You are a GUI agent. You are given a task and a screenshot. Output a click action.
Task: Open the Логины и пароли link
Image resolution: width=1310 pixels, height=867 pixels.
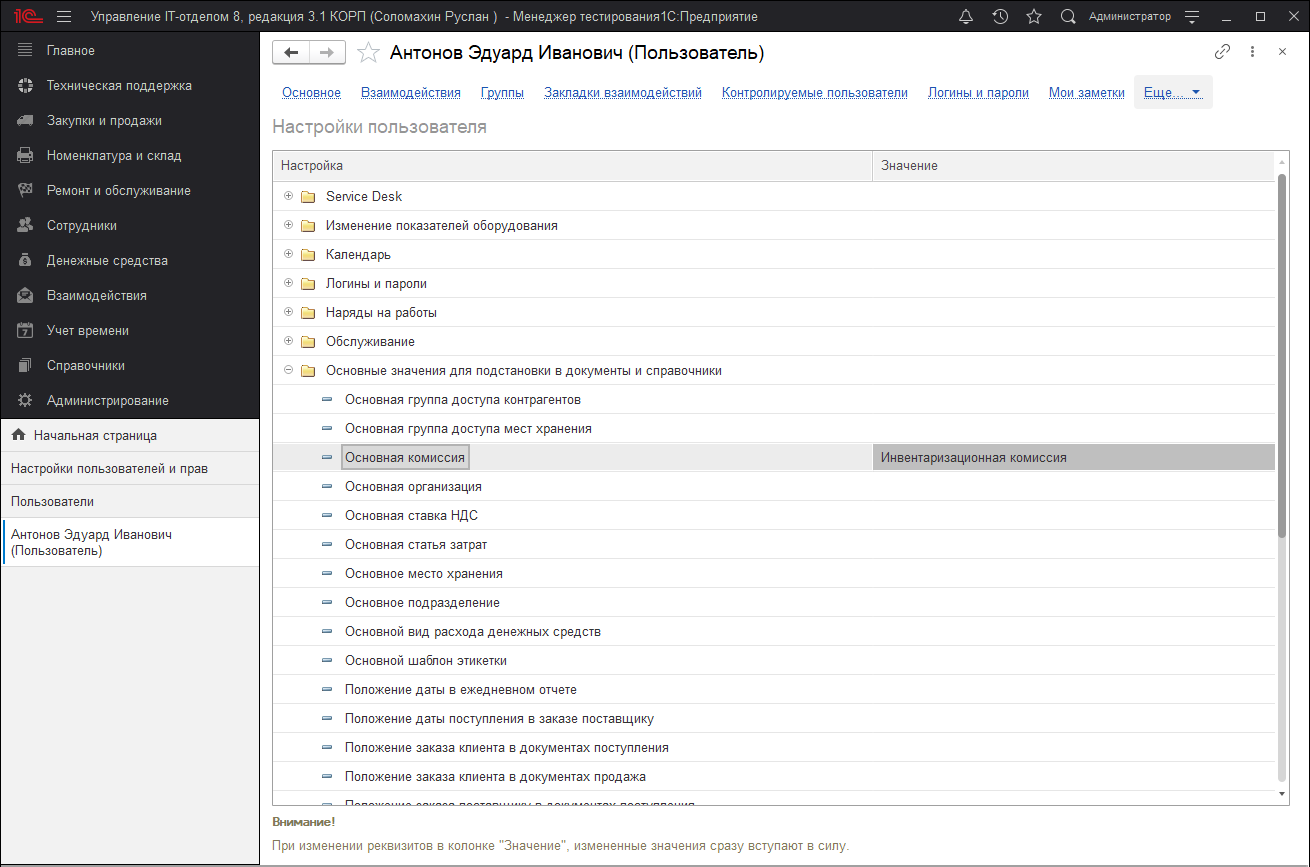tap(978, 93)
